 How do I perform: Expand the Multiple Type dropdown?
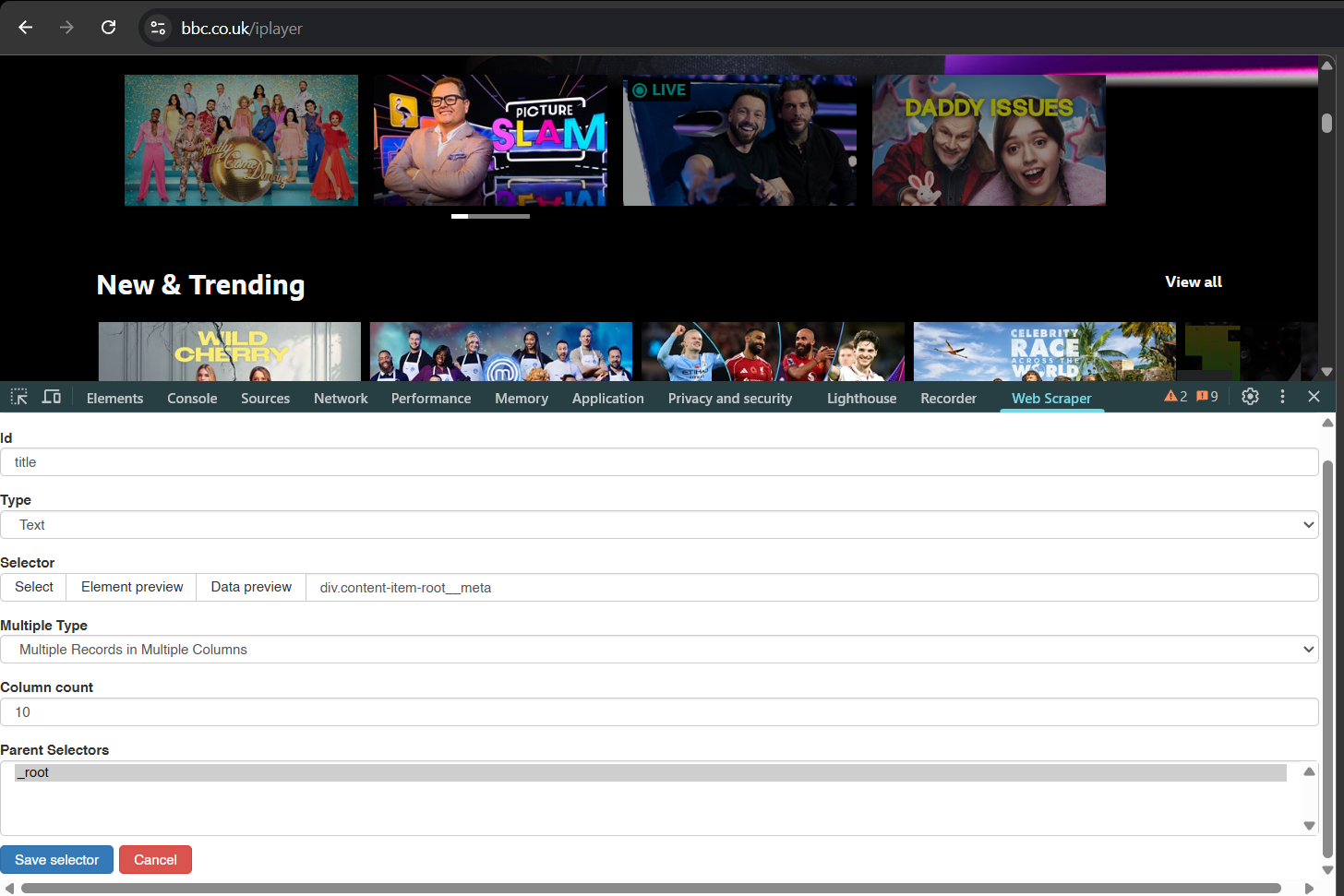tap(659, 650)
